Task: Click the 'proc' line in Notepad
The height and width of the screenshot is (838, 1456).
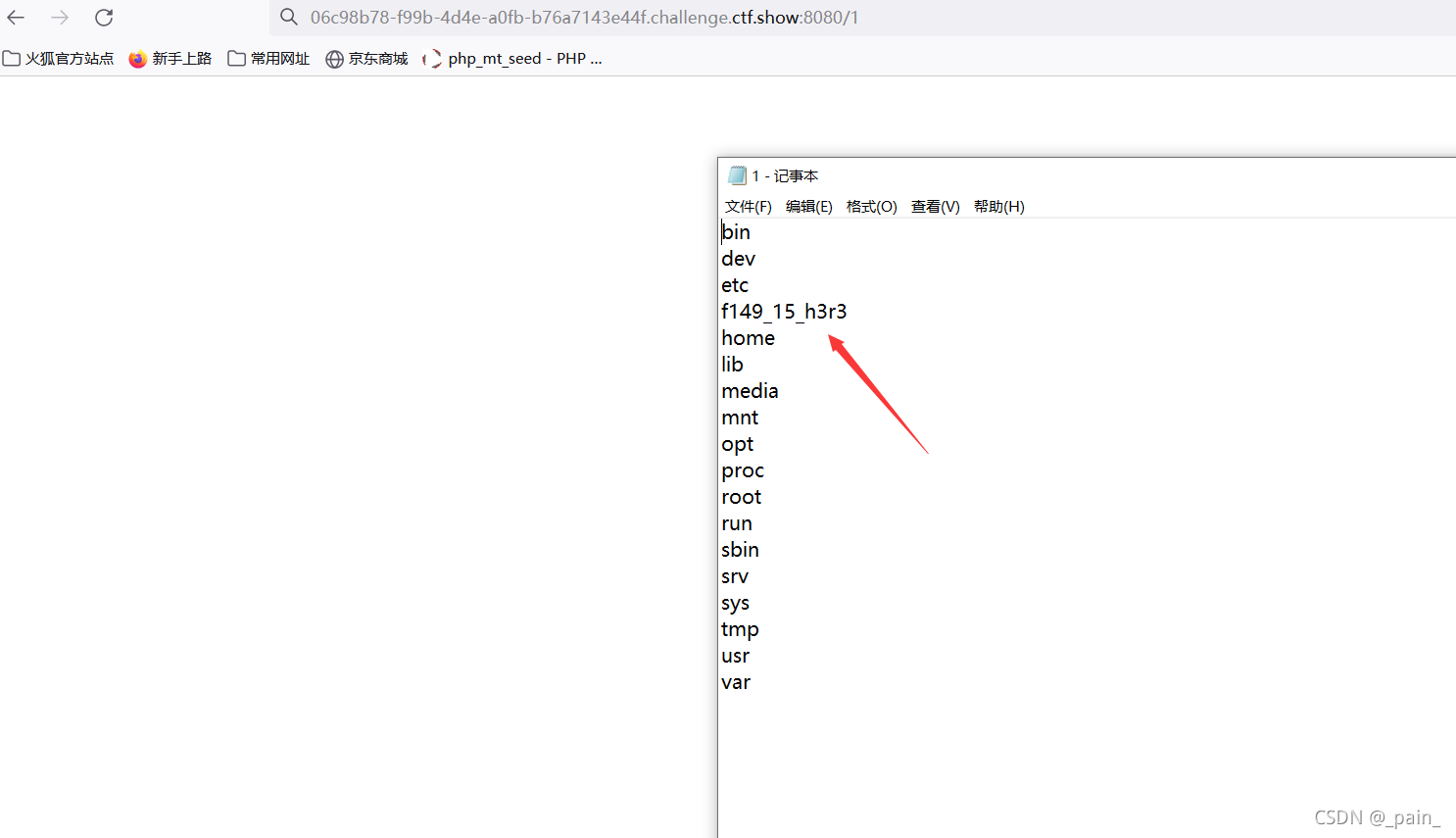Action: (743, 471)
